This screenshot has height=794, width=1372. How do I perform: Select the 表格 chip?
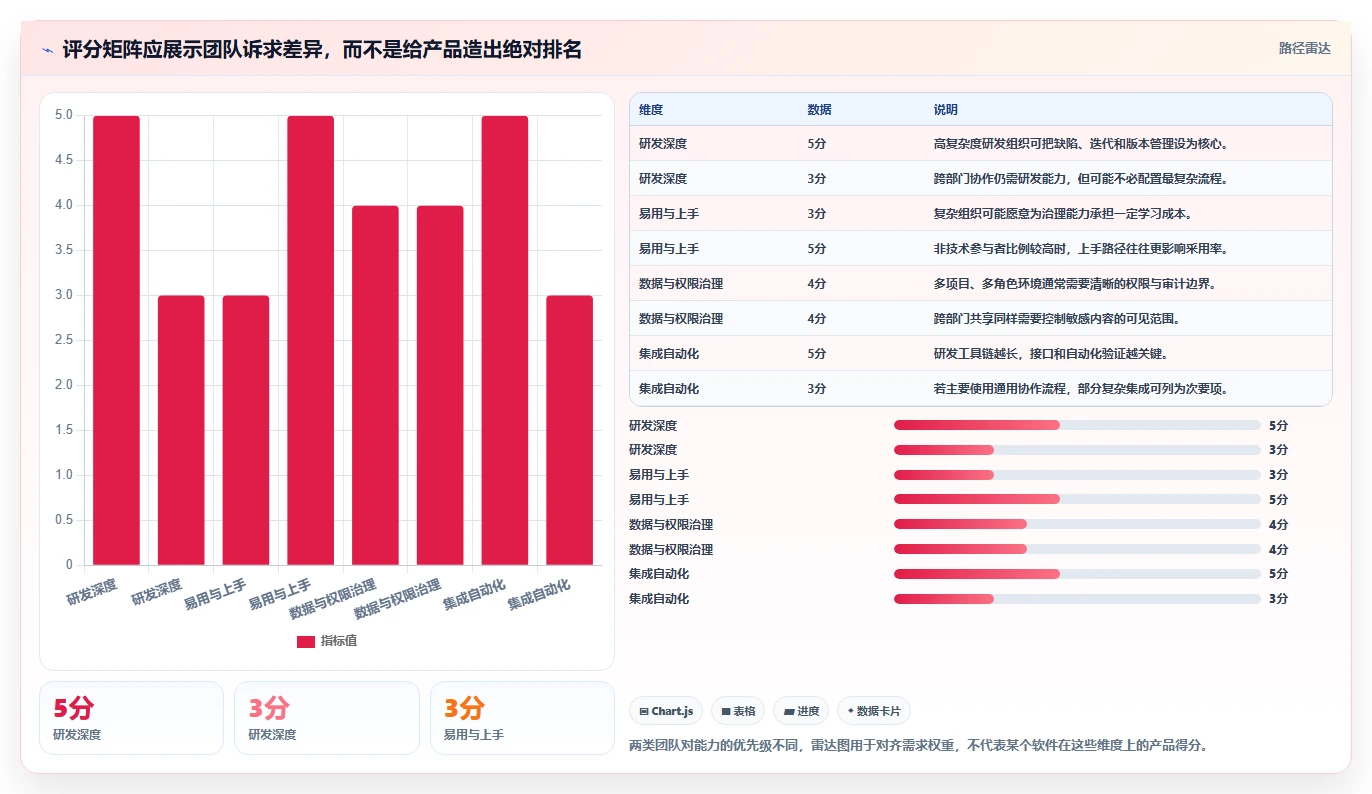tap(738, 711)
